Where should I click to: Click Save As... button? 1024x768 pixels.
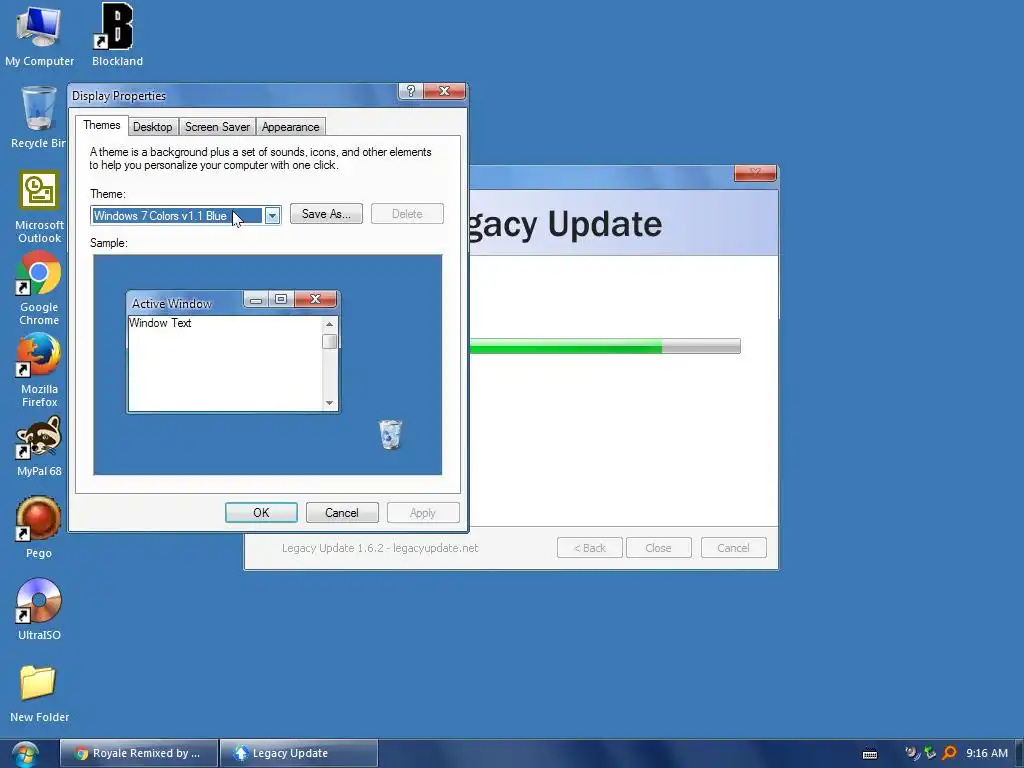(x=327, y=214)
